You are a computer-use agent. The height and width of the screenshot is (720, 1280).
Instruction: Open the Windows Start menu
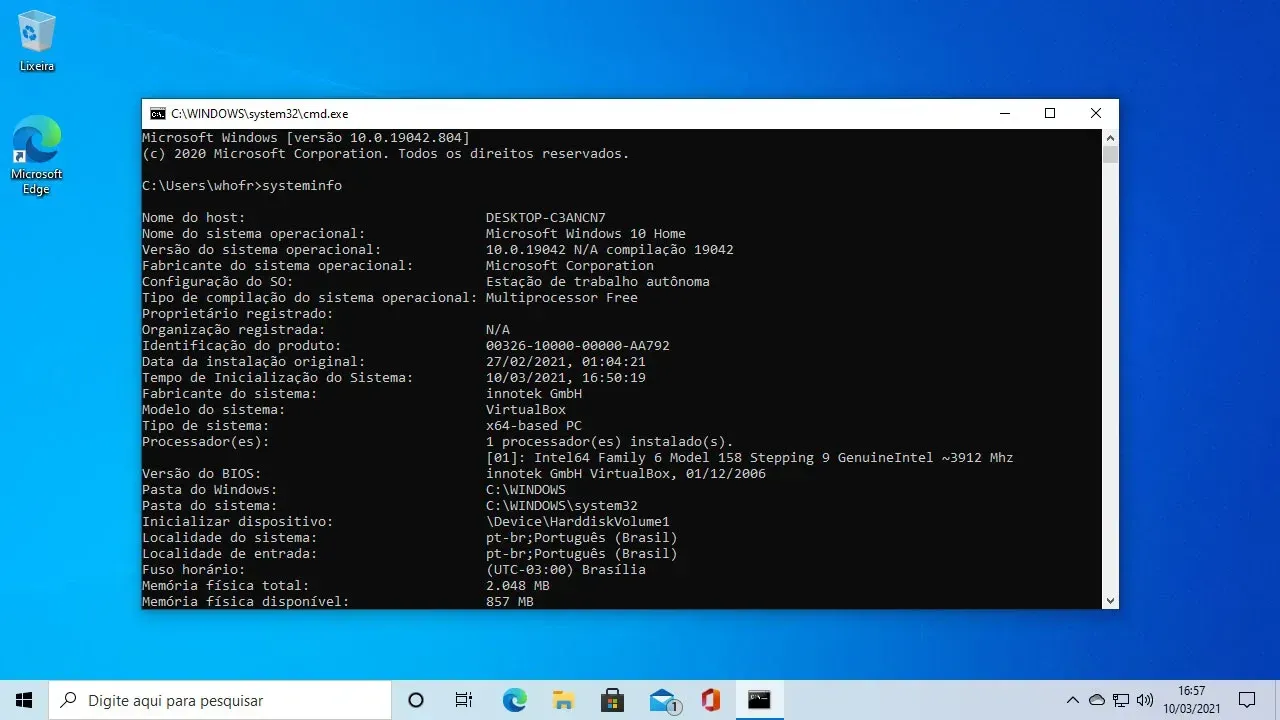pos(24,700)
